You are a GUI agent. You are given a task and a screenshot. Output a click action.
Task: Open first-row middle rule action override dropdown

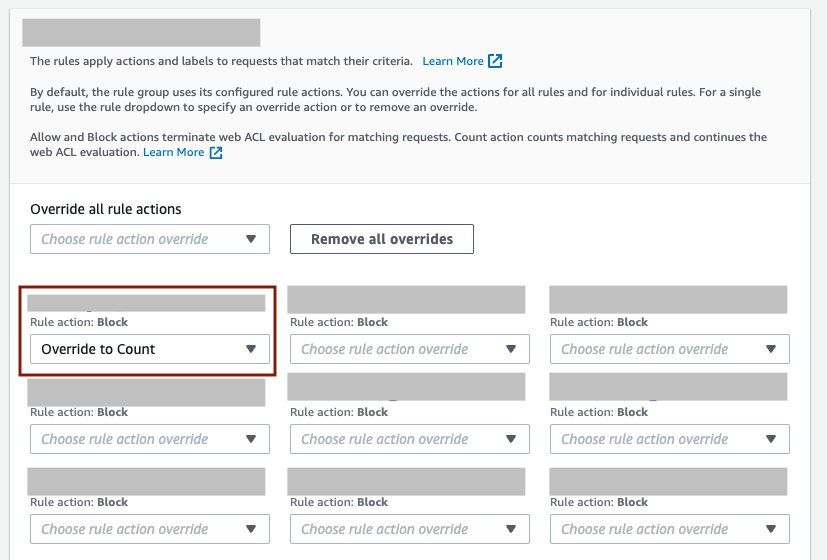[409, 349]
